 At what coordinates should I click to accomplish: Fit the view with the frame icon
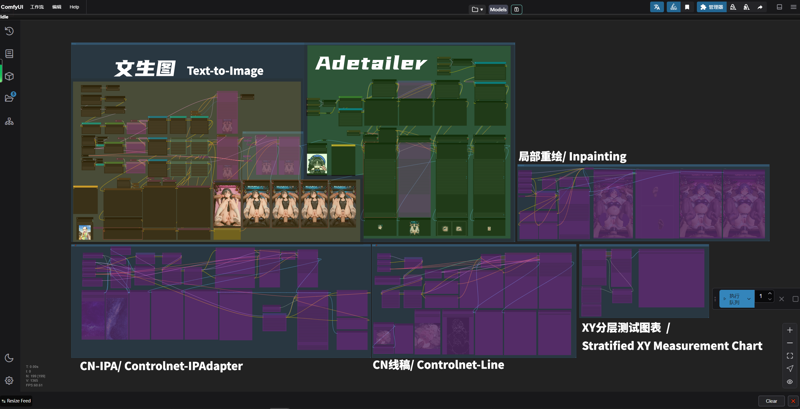(790, 355)
